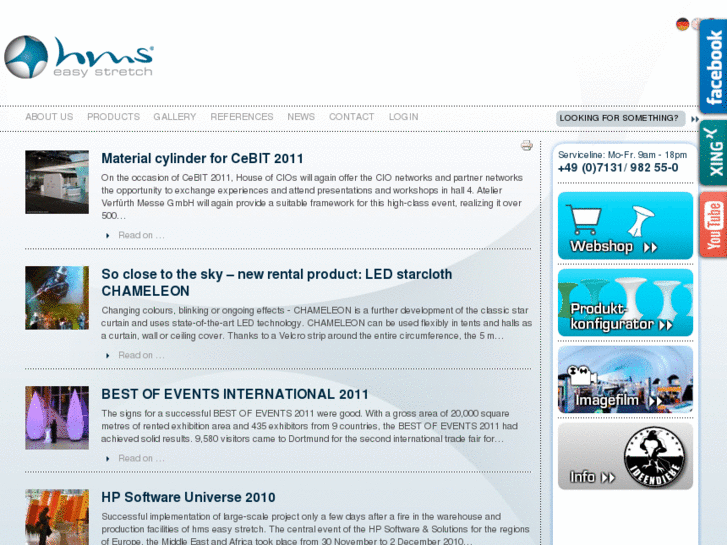
Task: Print the page via printer icon
Action: coord(526,146)
